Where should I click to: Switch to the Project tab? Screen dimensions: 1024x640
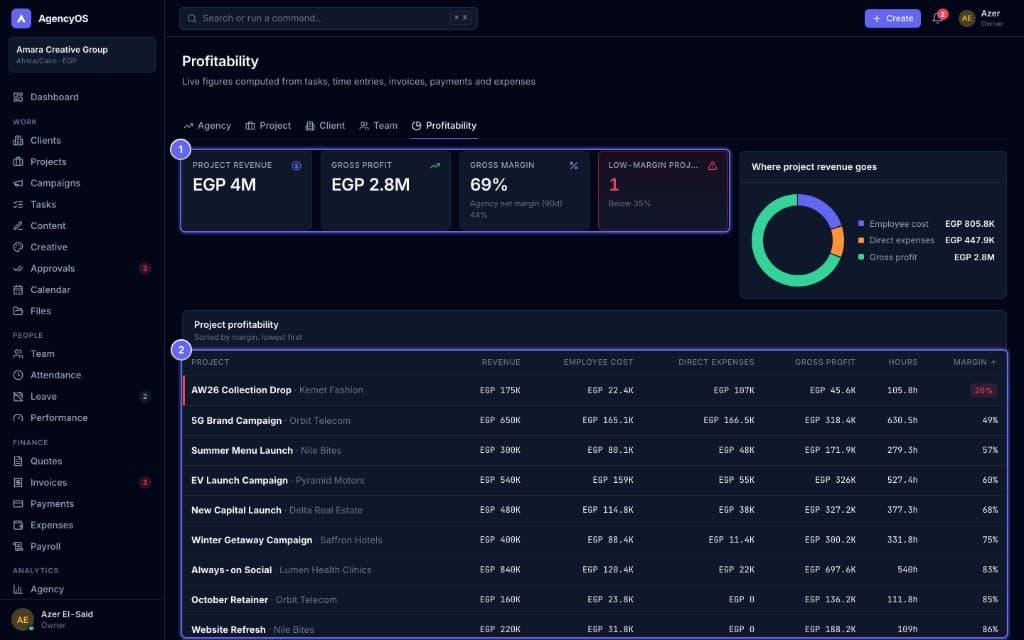pyautogui.click(x=268, y=125)
